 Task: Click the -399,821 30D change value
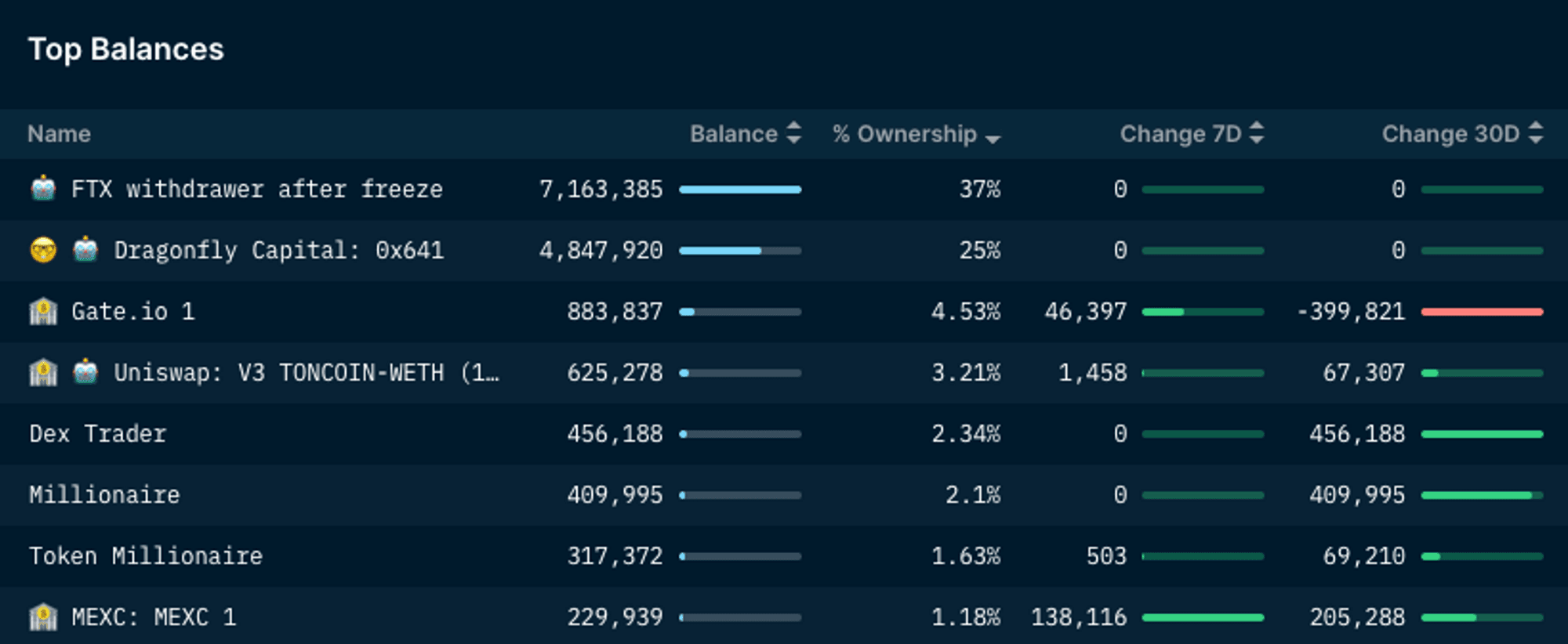tap(1352, 311)
